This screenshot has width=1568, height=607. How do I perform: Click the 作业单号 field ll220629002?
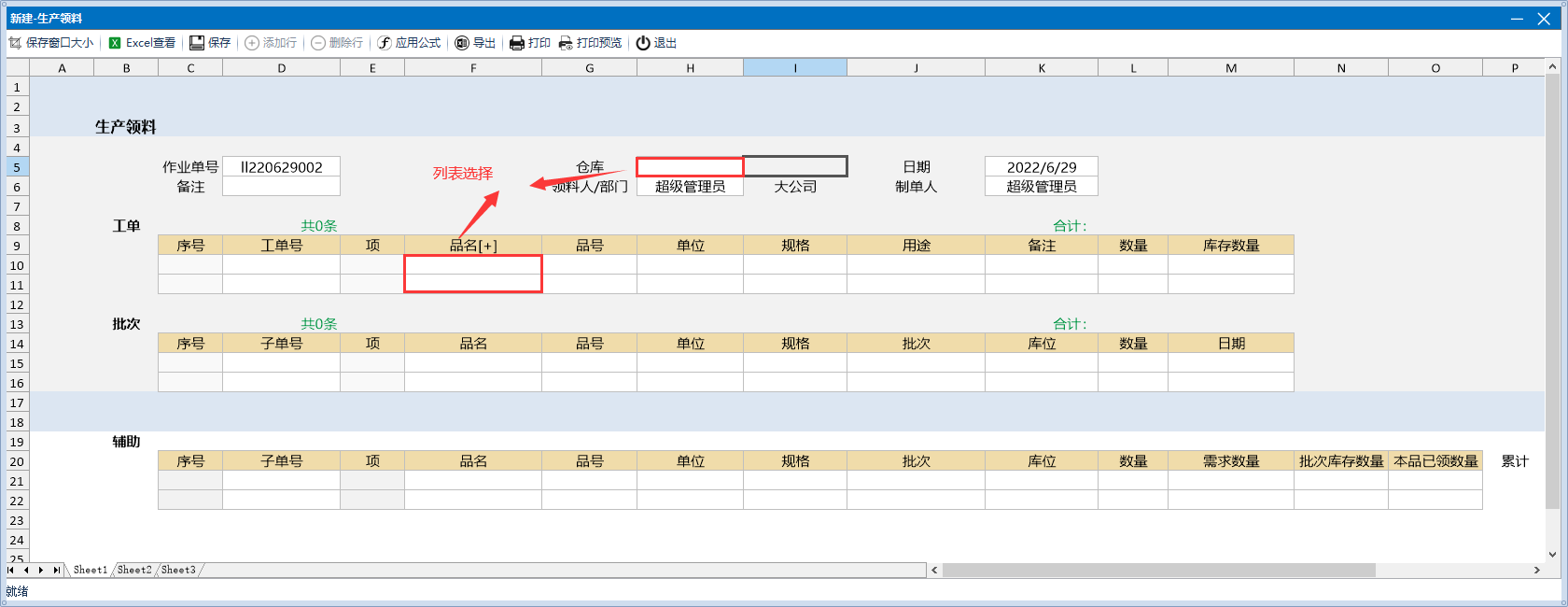coord(281,167)
